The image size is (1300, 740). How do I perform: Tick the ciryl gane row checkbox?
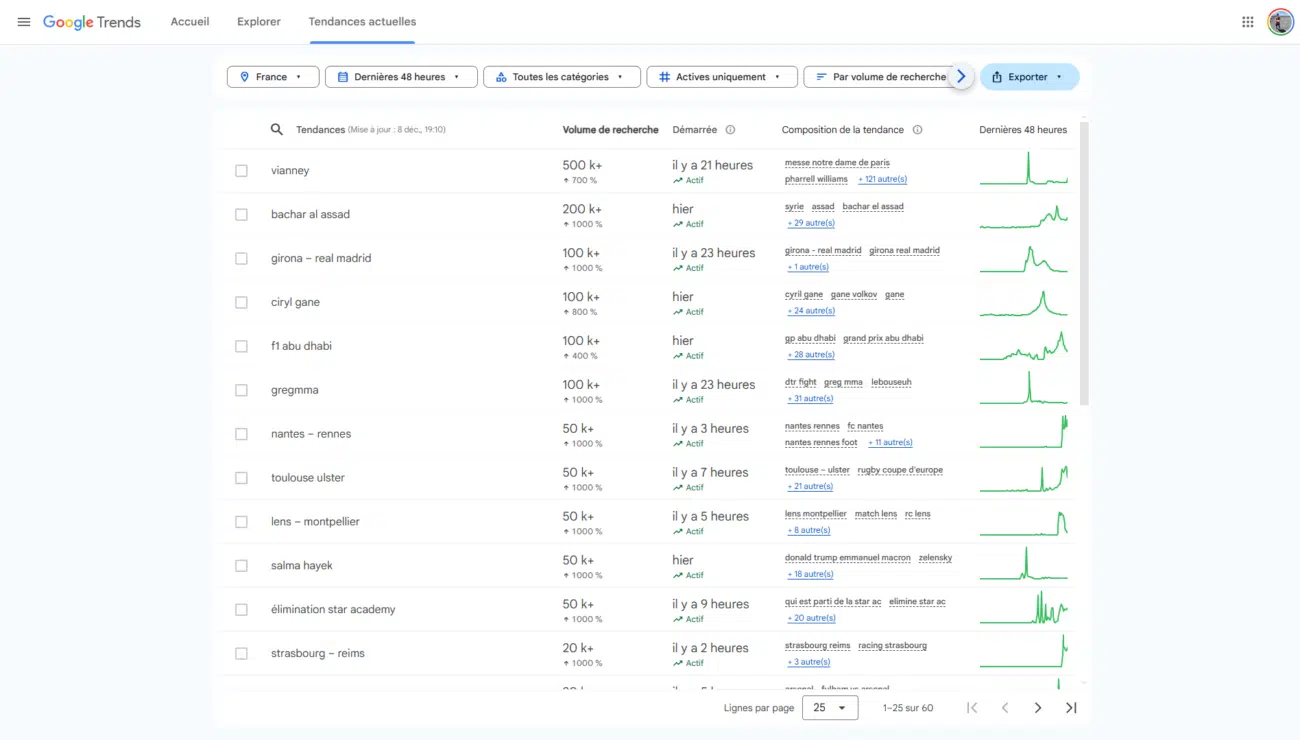pos(241,303)
